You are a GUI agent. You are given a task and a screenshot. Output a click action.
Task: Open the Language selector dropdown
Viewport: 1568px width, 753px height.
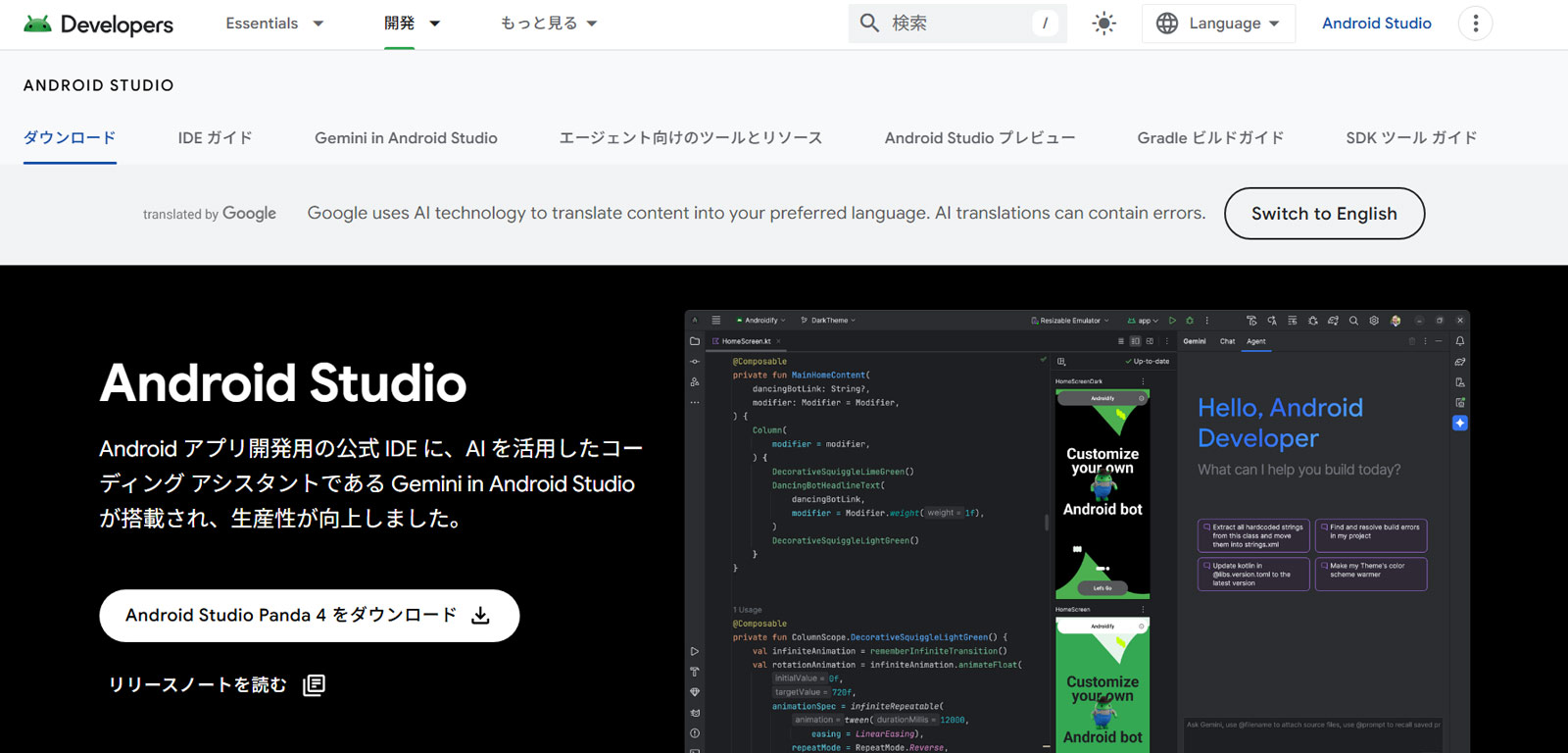click(1218, 24)
